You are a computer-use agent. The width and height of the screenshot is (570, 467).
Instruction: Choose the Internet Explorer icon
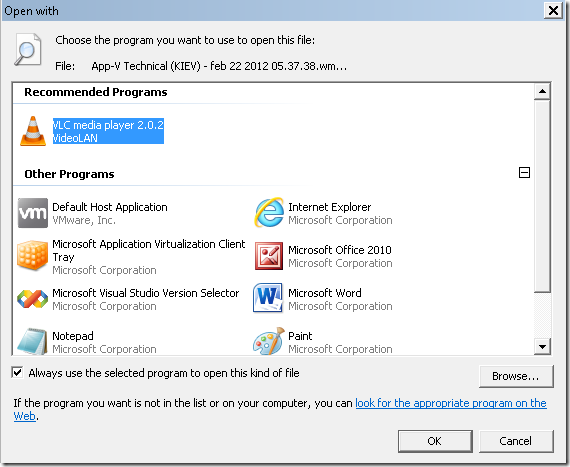(269, 213)
